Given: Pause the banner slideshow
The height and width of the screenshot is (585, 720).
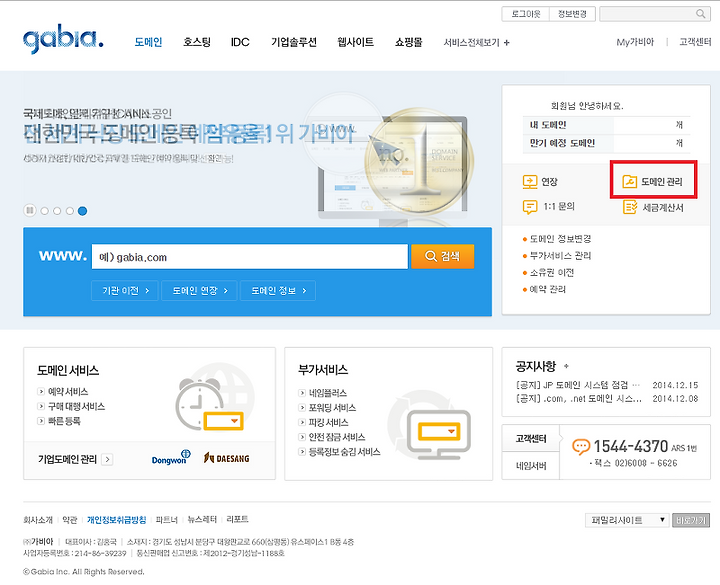Looking at the screenshot, I should coord(30,210).
